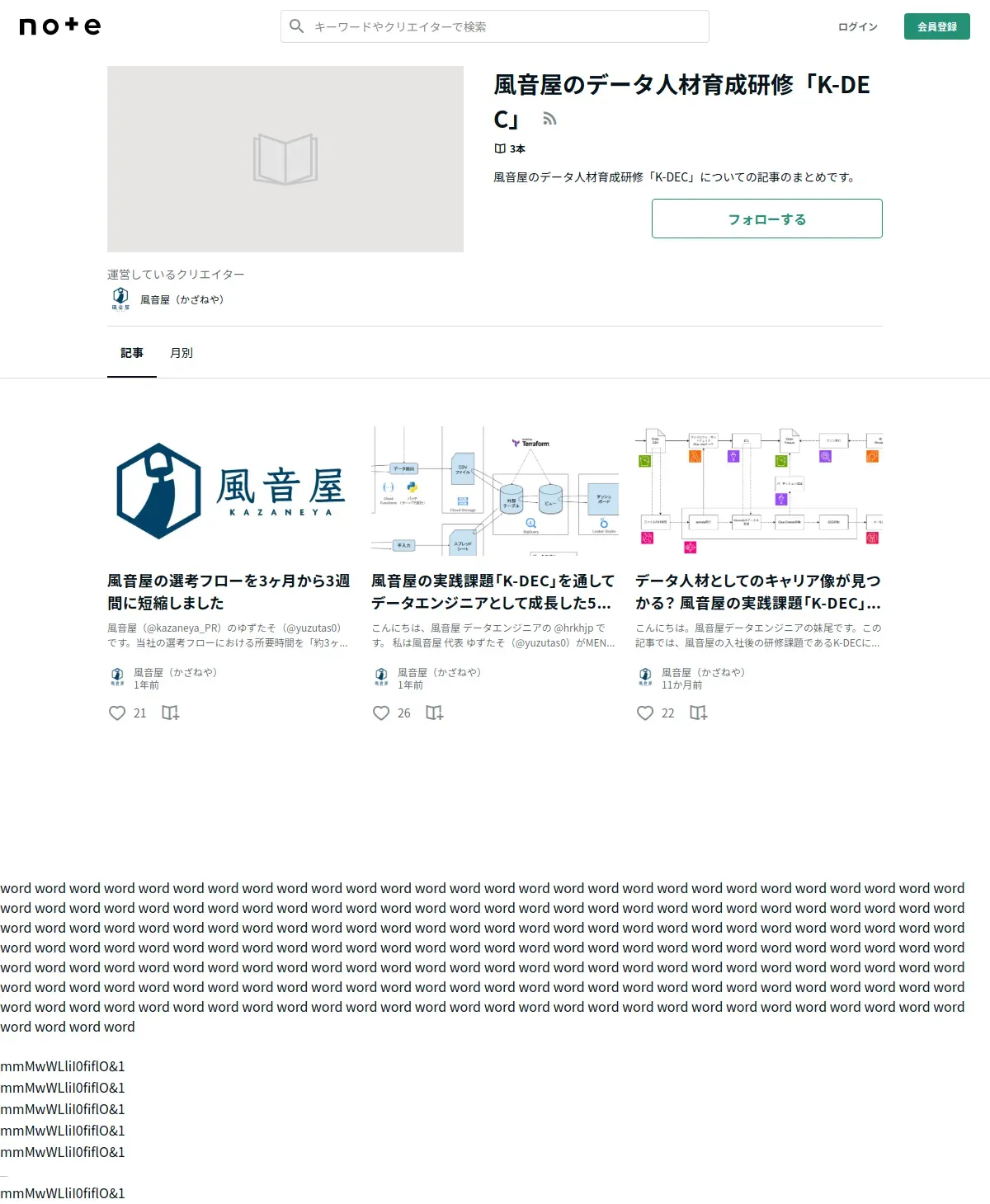This screenshot has width=990, height=1204.
Task: Switch to the 月別 tab
Action: coord(181,353)
